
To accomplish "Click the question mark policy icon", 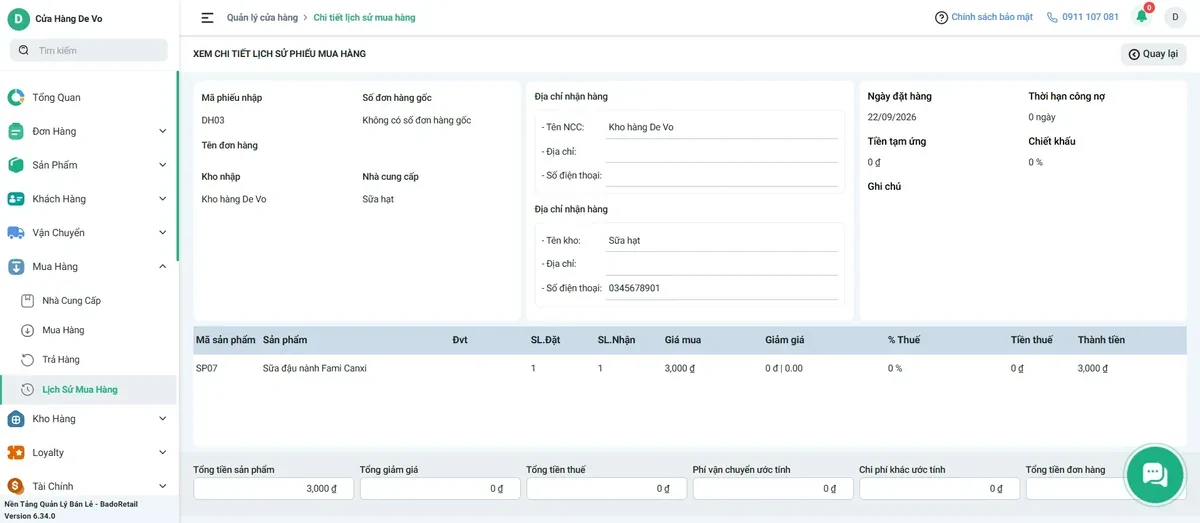I will coord(941,18).
